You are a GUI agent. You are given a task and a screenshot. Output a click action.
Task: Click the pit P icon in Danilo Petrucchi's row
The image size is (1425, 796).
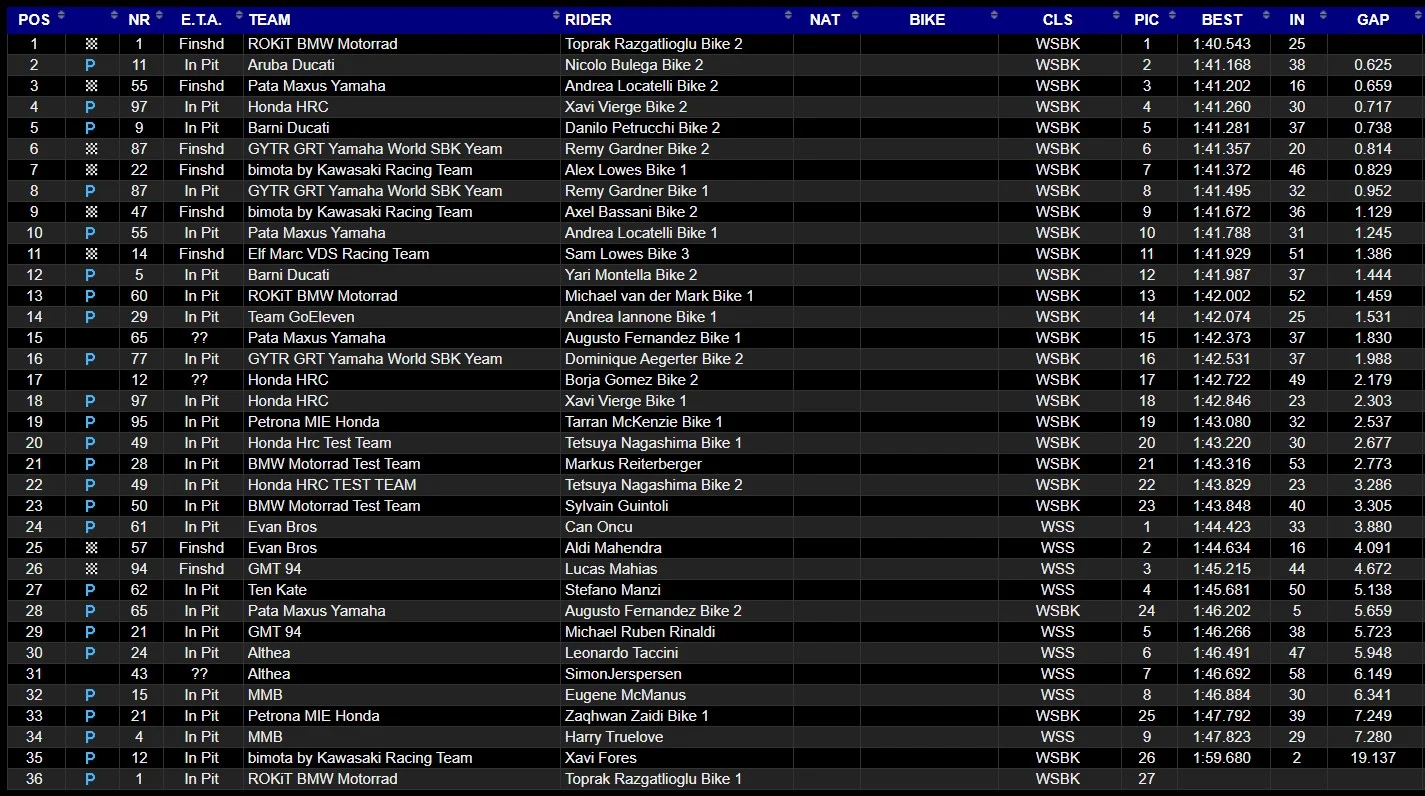tap(91, 128)
